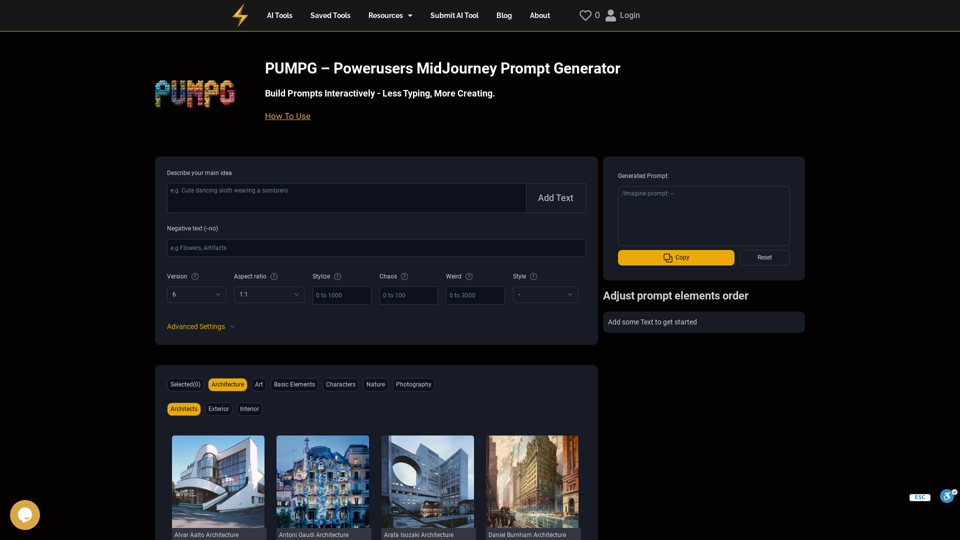The height and width of the screenshot is (540, 960).
Task: Click the lightning bolt site logo
Action: (x=240, y=15)
